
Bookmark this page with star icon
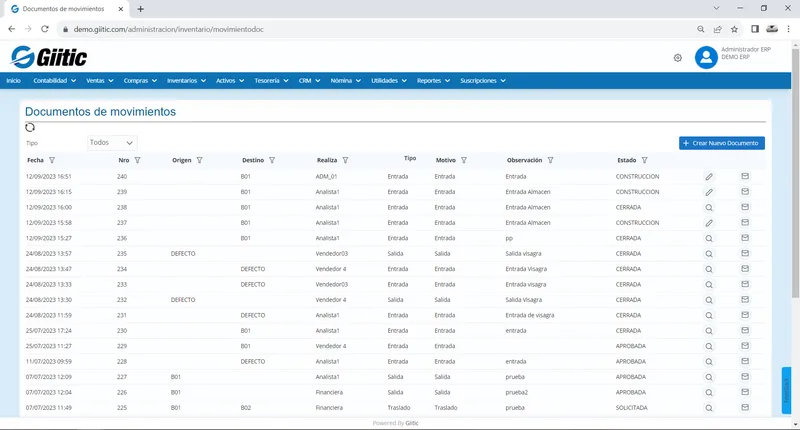(x=734, y=29)
